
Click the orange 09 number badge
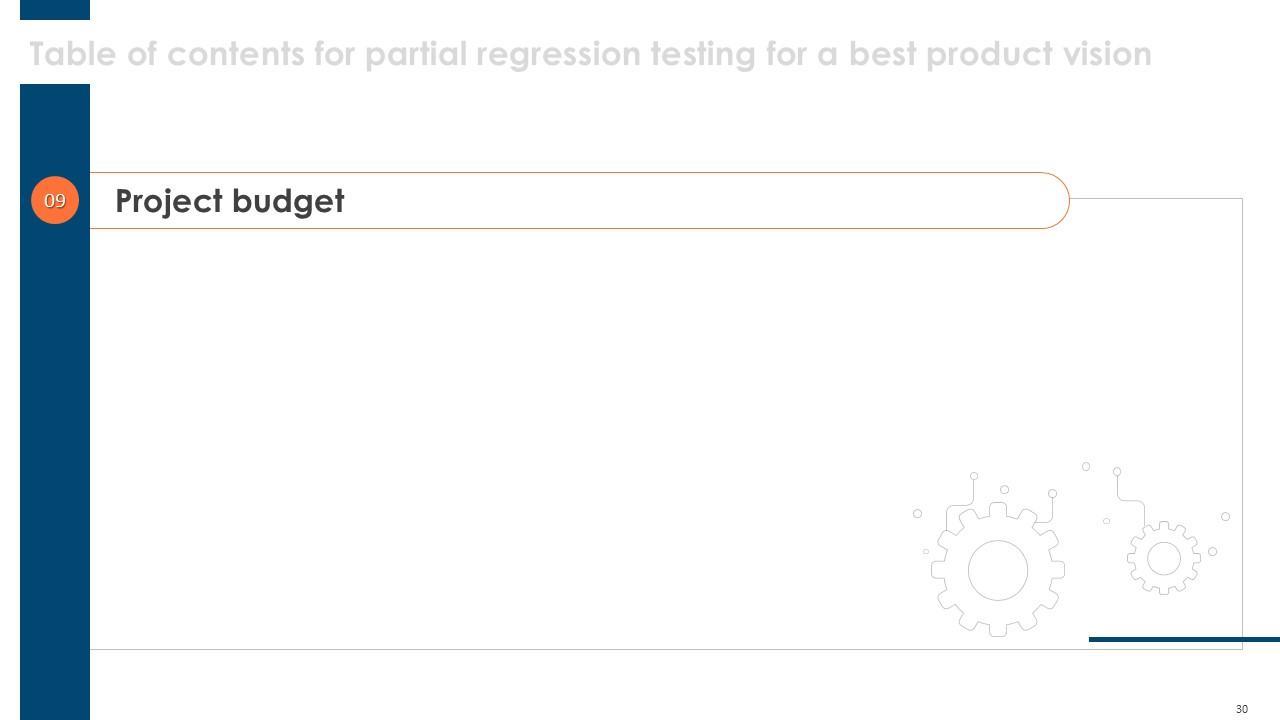[x=55, y=201]
